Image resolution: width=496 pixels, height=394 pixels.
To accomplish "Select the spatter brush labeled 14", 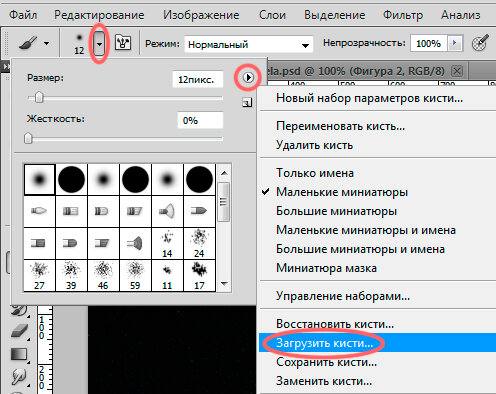I will (x=167, y=243).
